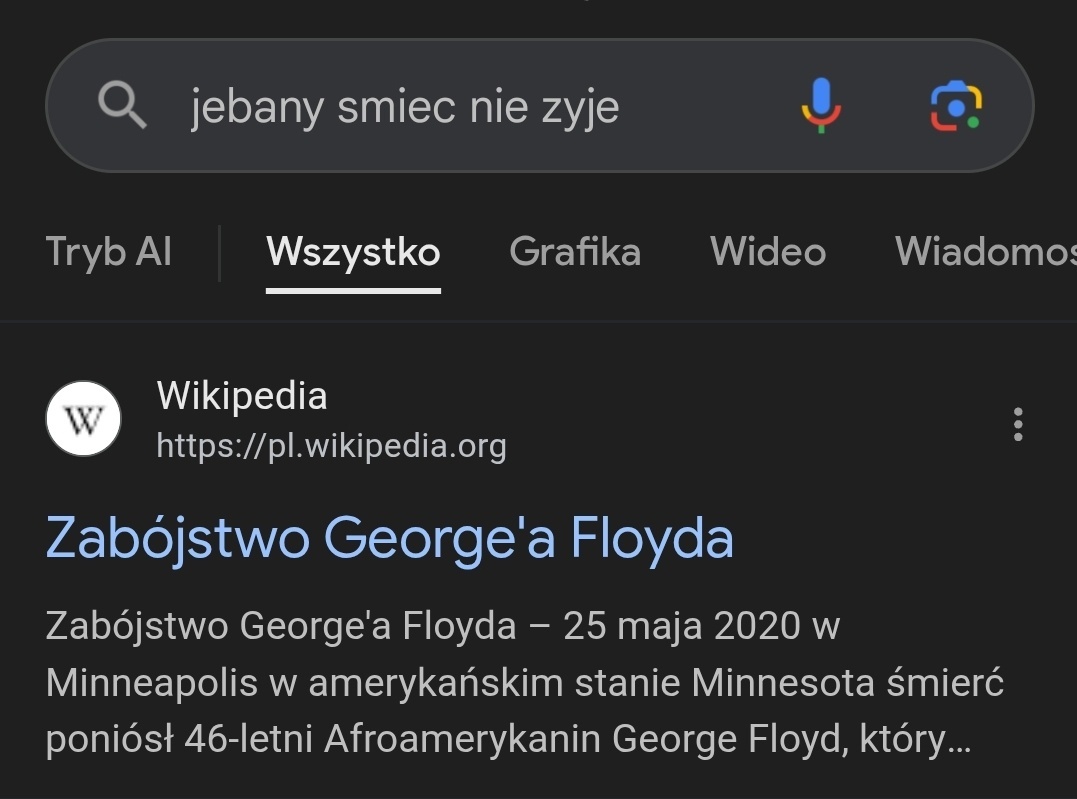Open the Zabójstwo George'a Floyda result title
Viewport: 1077px width, 799px height.
pos(390,538)
